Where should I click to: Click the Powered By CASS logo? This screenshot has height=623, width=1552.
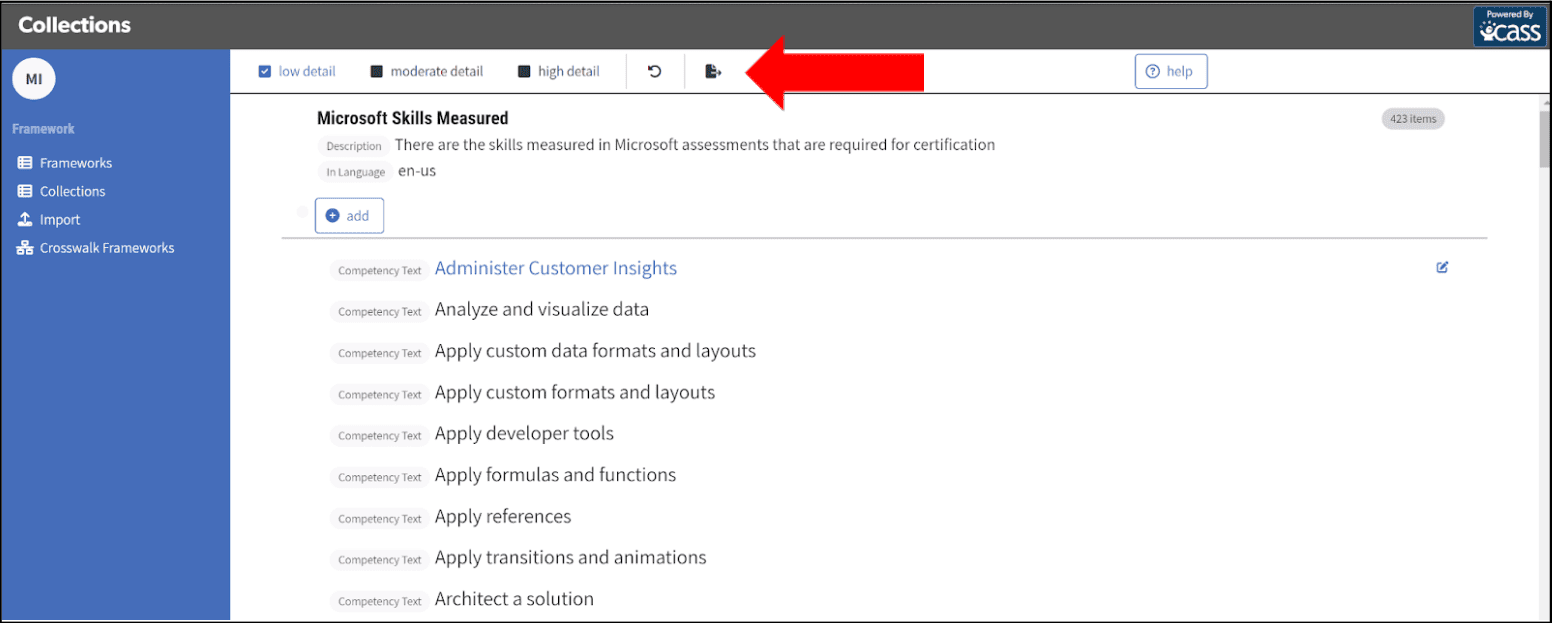1509,25
